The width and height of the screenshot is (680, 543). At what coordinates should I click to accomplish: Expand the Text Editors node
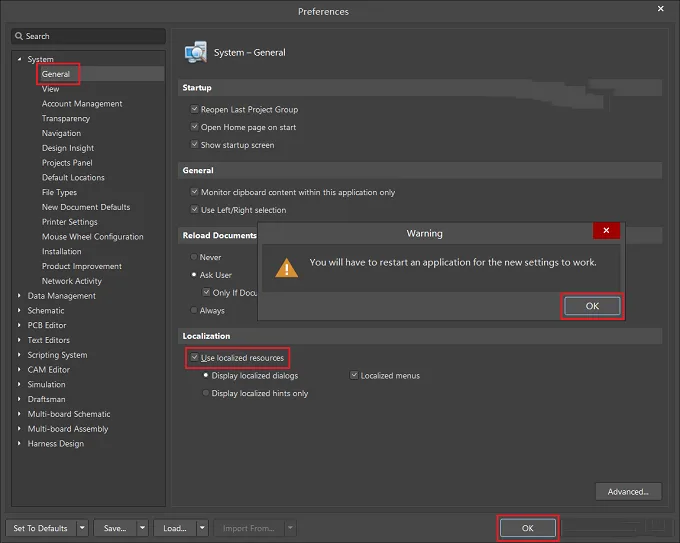19,340
